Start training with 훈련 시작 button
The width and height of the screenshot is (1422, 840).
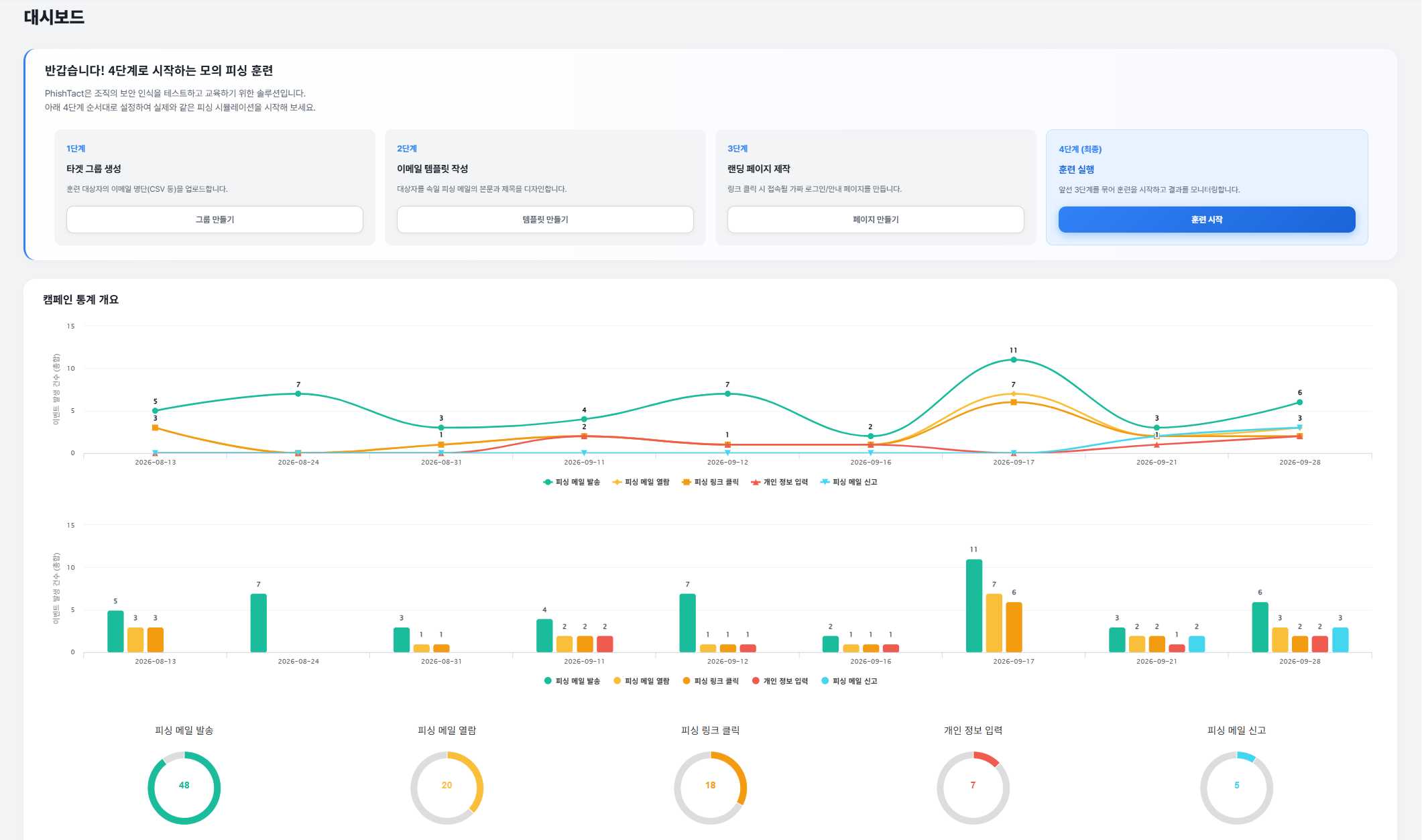tap(1207, 219)
